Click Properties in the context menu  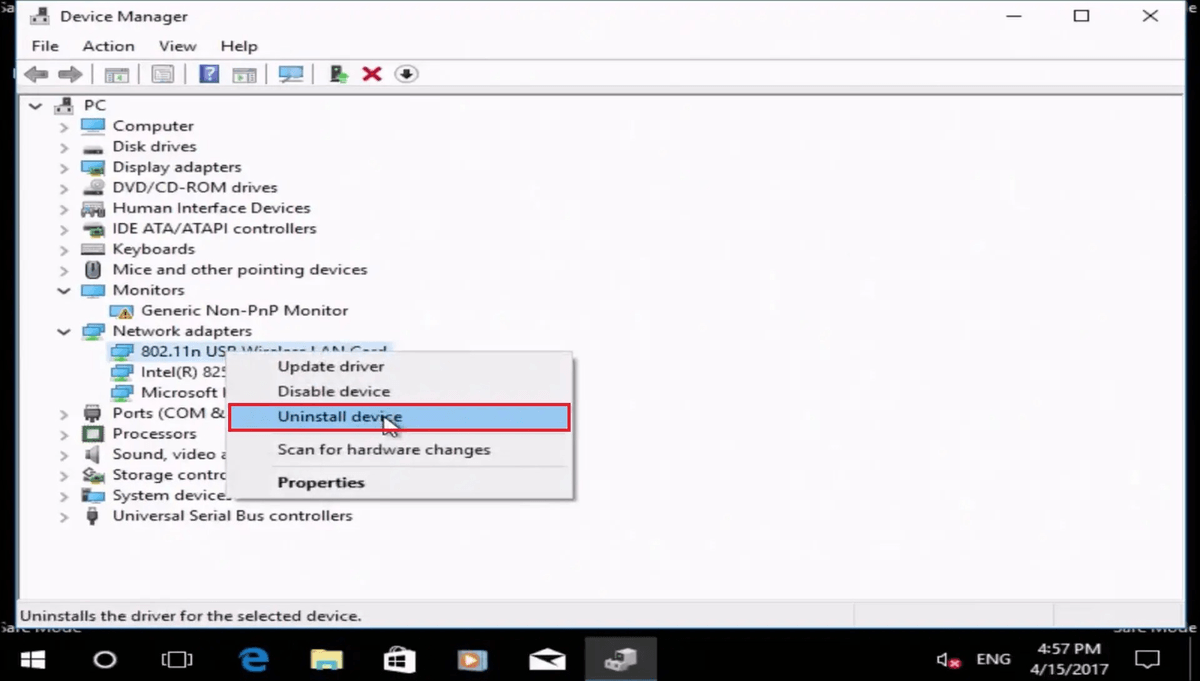[321, 483]
